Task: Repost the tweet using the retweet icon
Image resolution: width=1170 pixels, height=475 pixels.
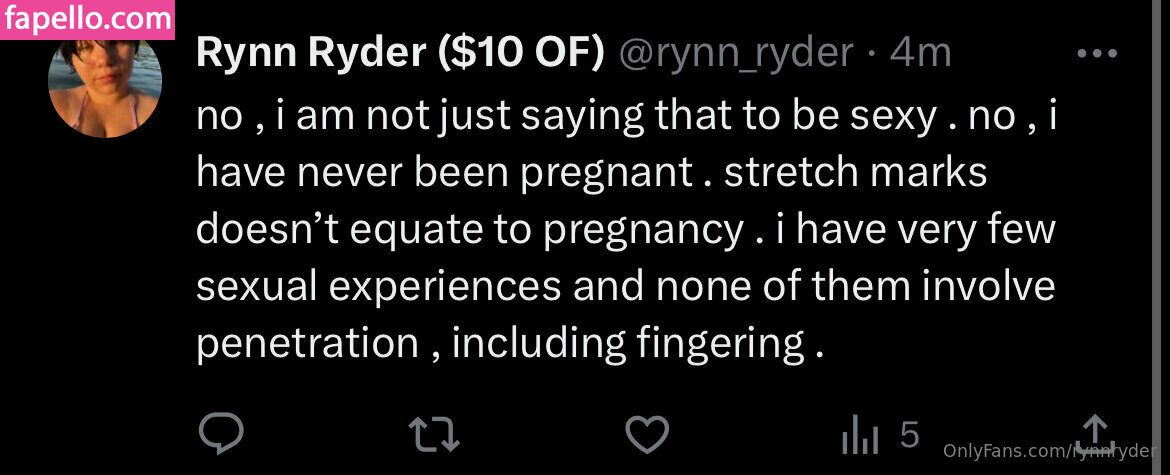Action: pos(434,433)
